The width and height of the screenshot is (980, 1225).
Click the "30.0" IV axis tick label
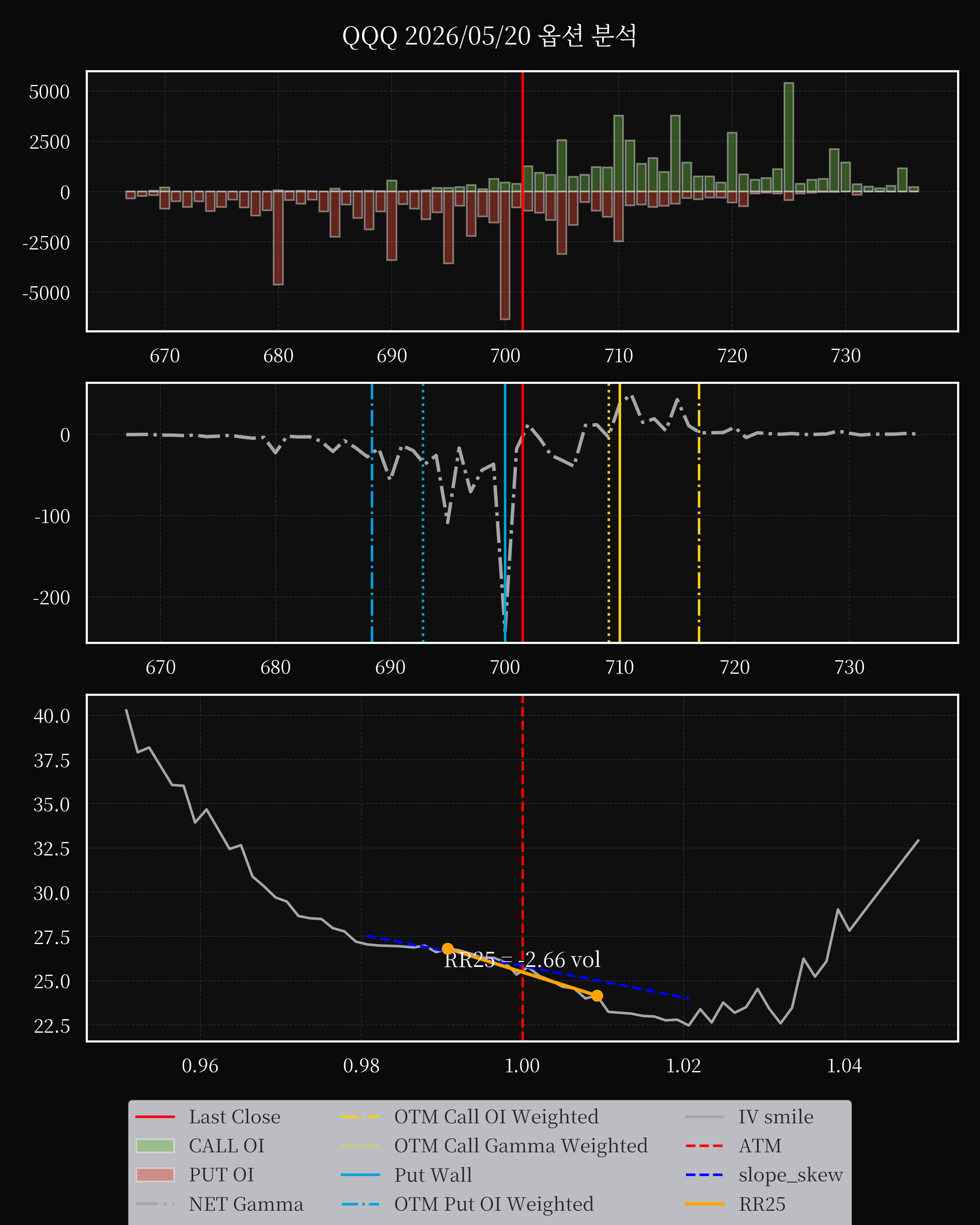[x=52, y=893]
